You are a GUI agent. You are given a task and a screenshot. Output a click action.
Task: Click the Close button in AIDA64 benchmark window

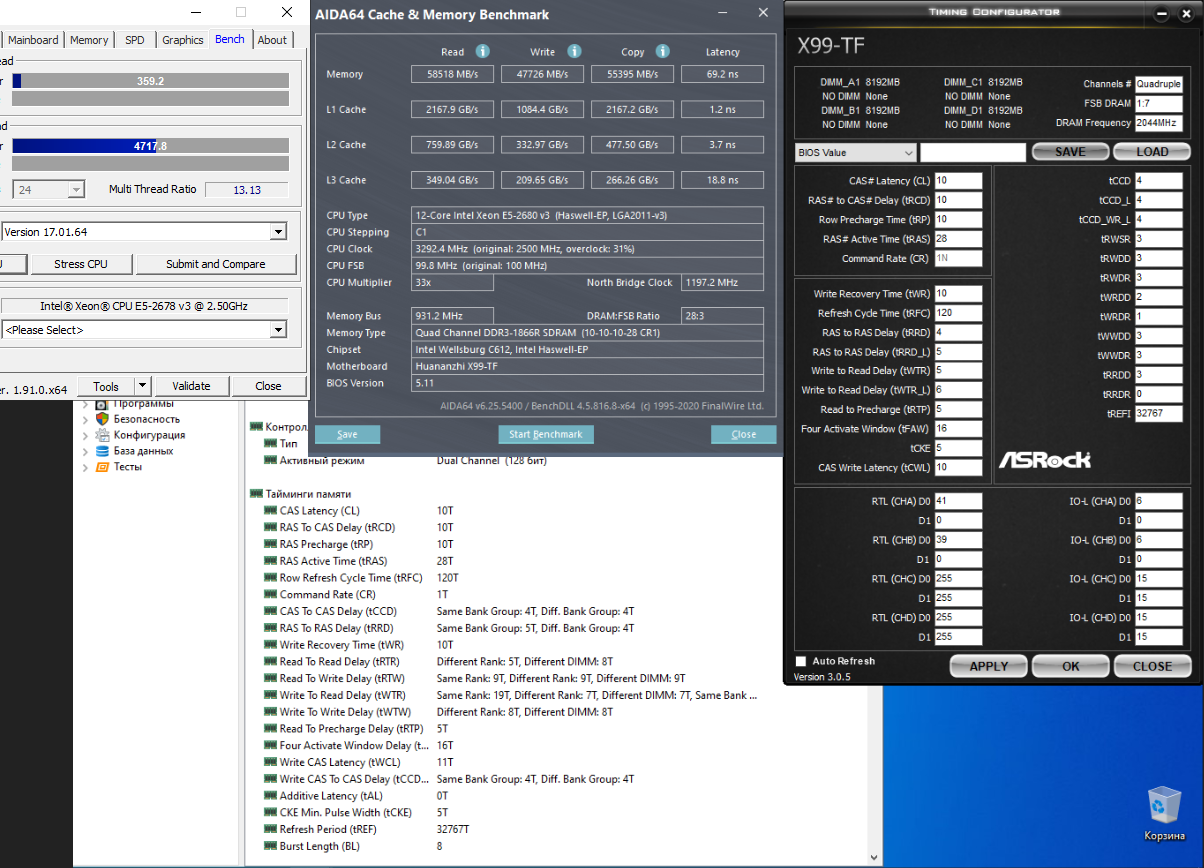(743, 434)
